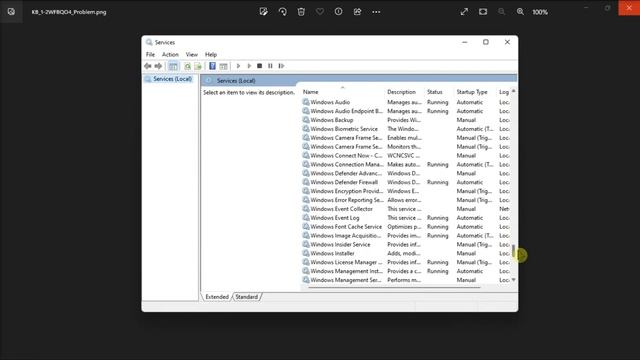This screenshot has height=360, width=640.
Task: Switch to the Extended tab
Action: (217, 297)
